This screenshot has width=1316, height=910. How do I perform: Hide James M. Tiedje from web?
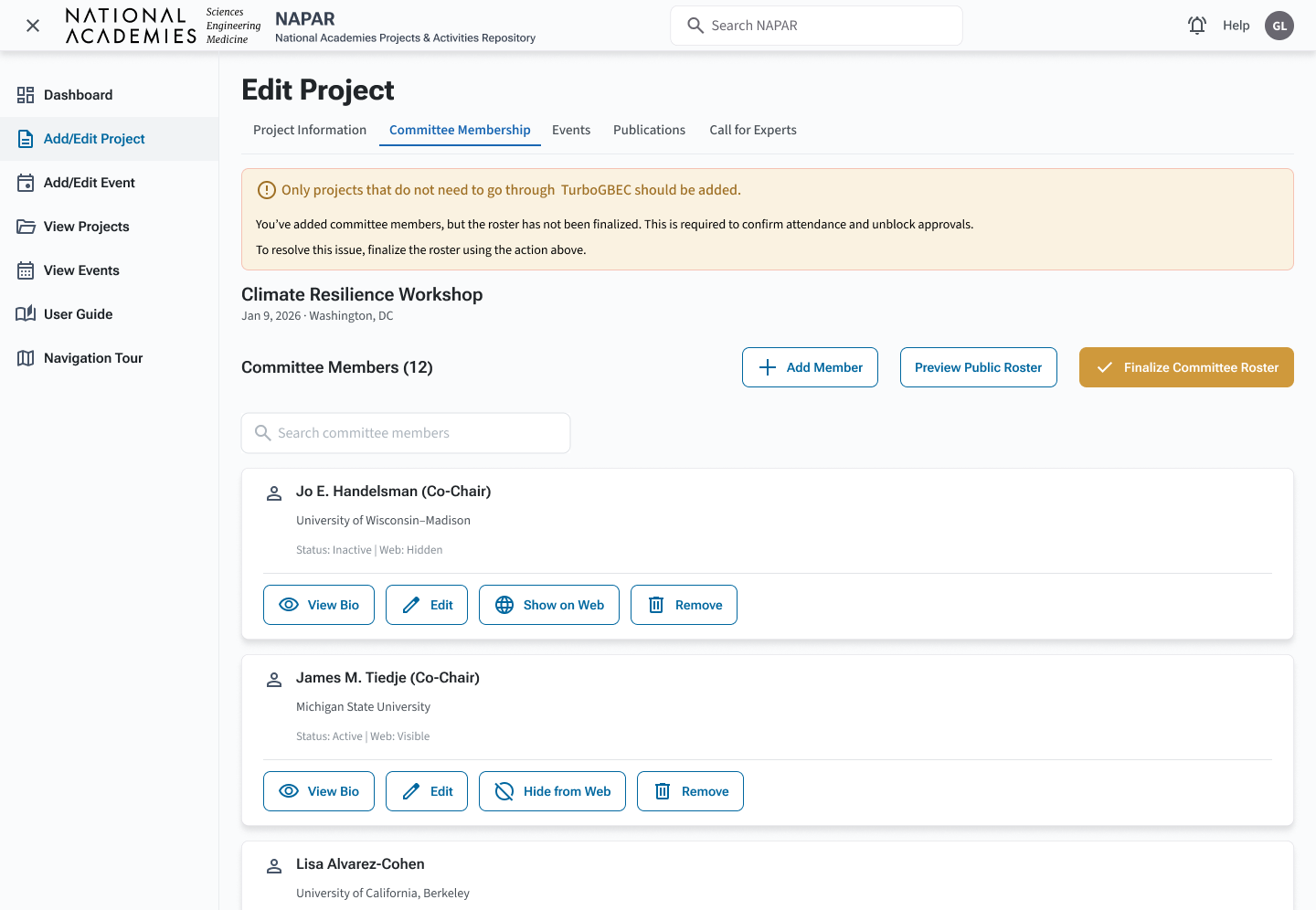coord(552,791)
